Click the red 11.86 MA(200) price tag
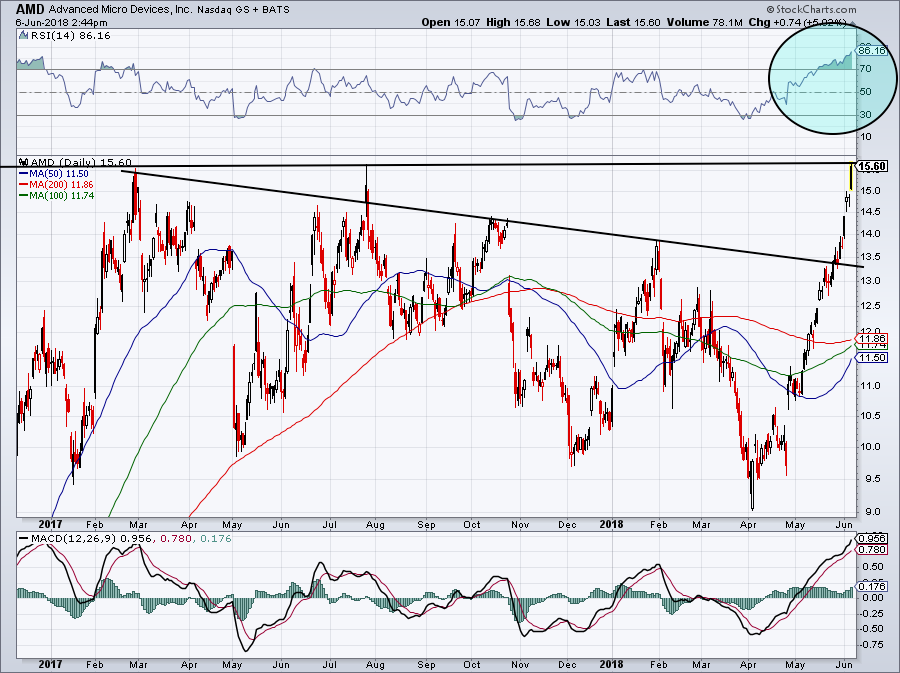 [872, 339]
